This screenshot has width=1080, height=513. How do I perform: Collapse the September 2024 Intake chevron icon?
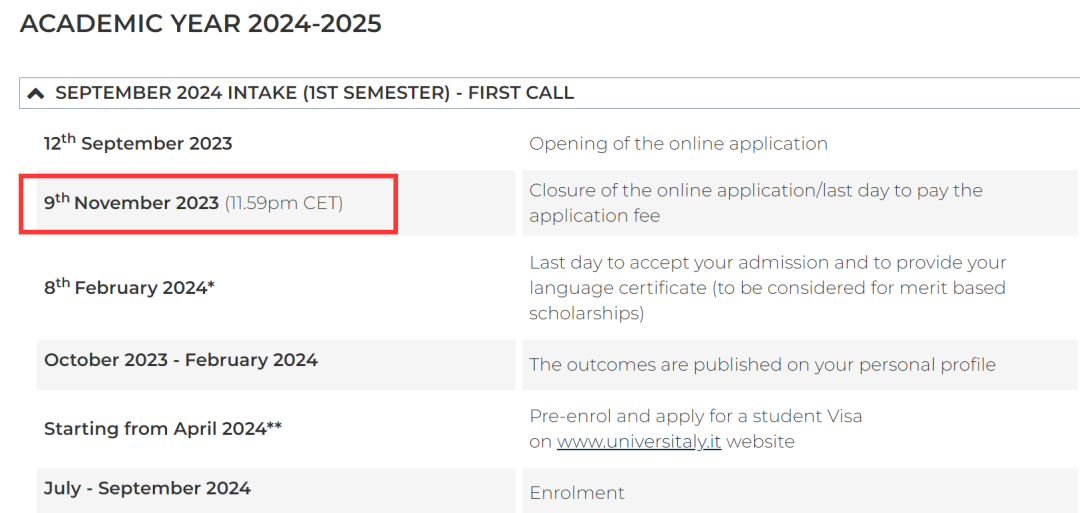[x=35, y=94]
